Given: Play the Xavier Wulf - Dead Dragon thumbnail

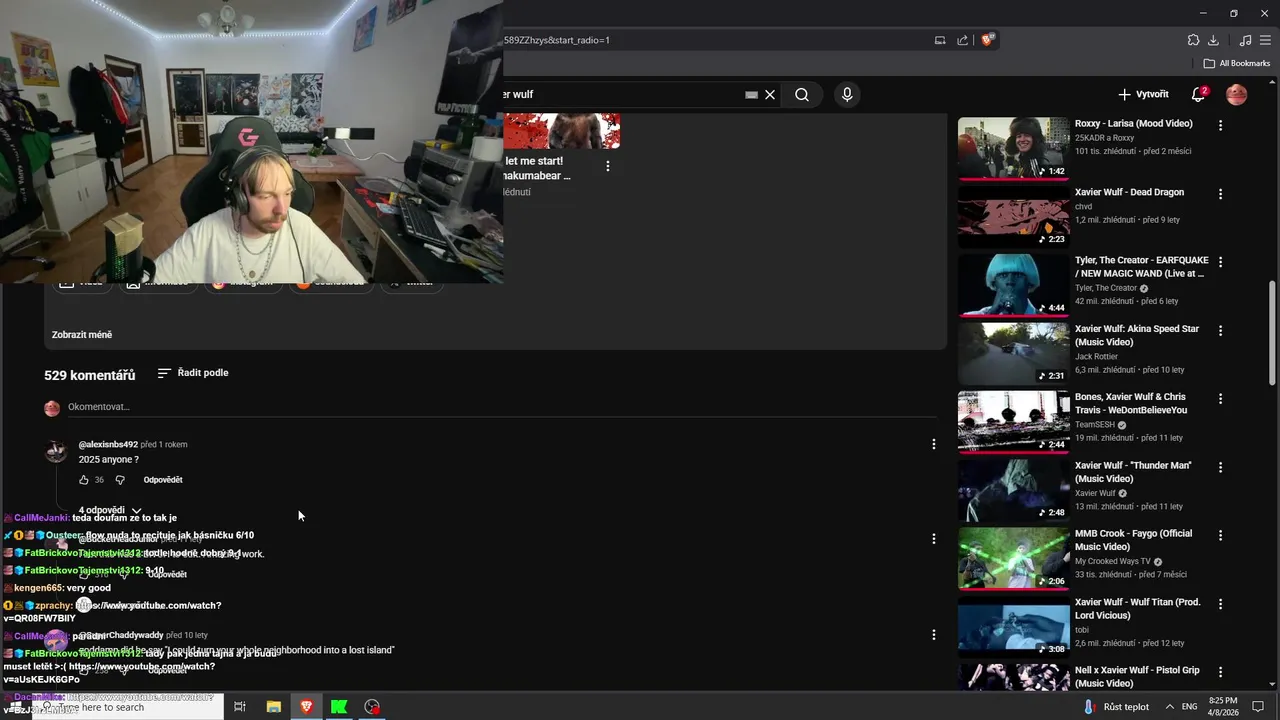Looking at the screenshot, I should pyautogui.click(x=1013, y=216).
